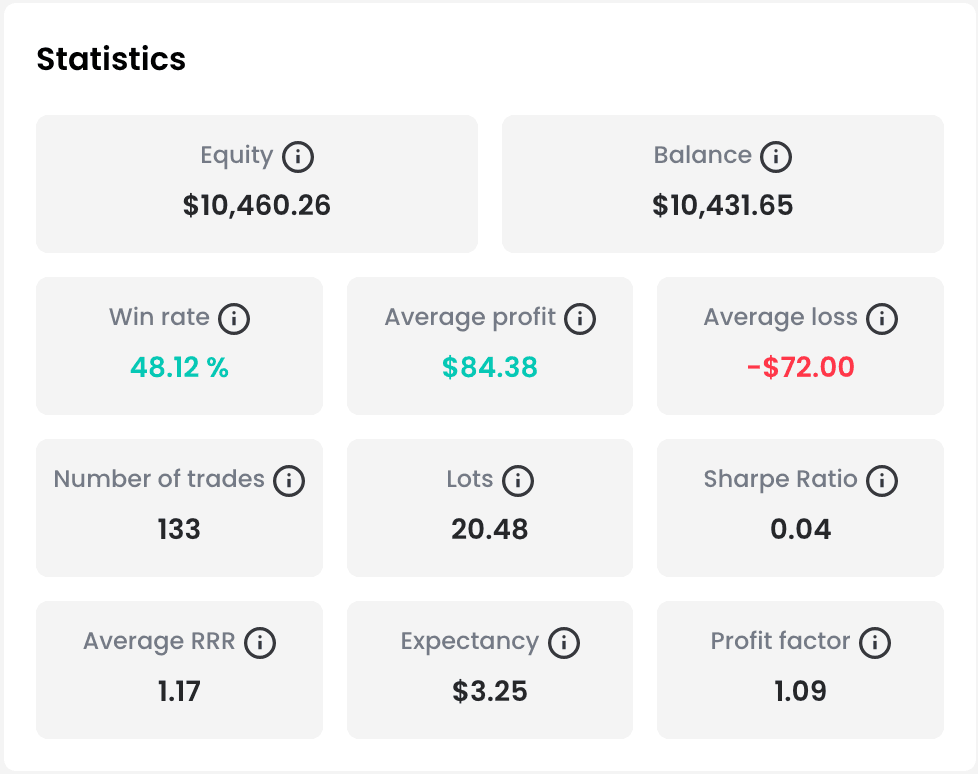Image resolution: width=978 pixels, height=774 pixels.
Task: Click the Balance info icon
Action: pos(777,156)
